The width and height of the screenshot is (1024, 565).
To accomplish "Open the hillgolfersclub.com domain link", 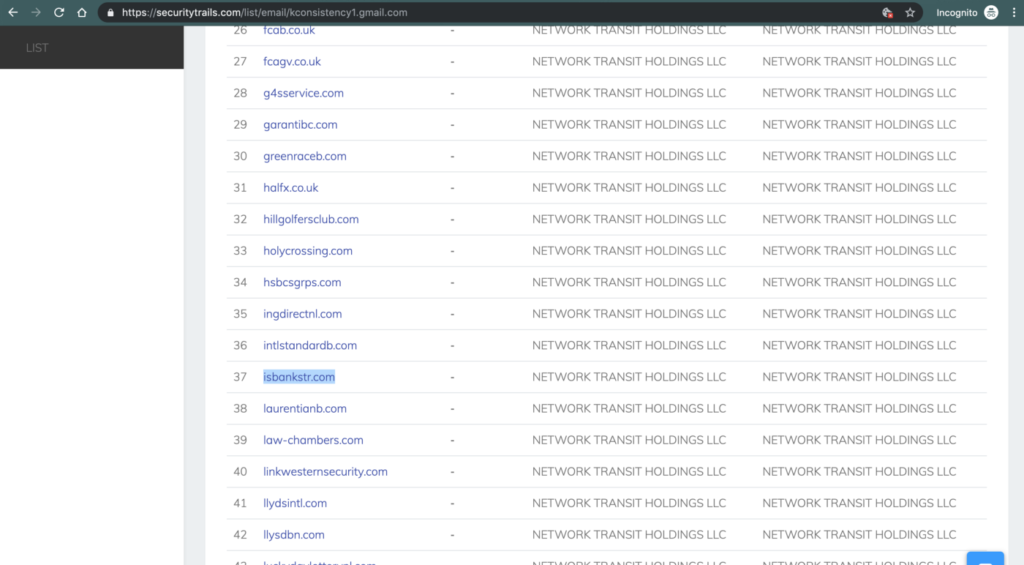I will (311, 219).
